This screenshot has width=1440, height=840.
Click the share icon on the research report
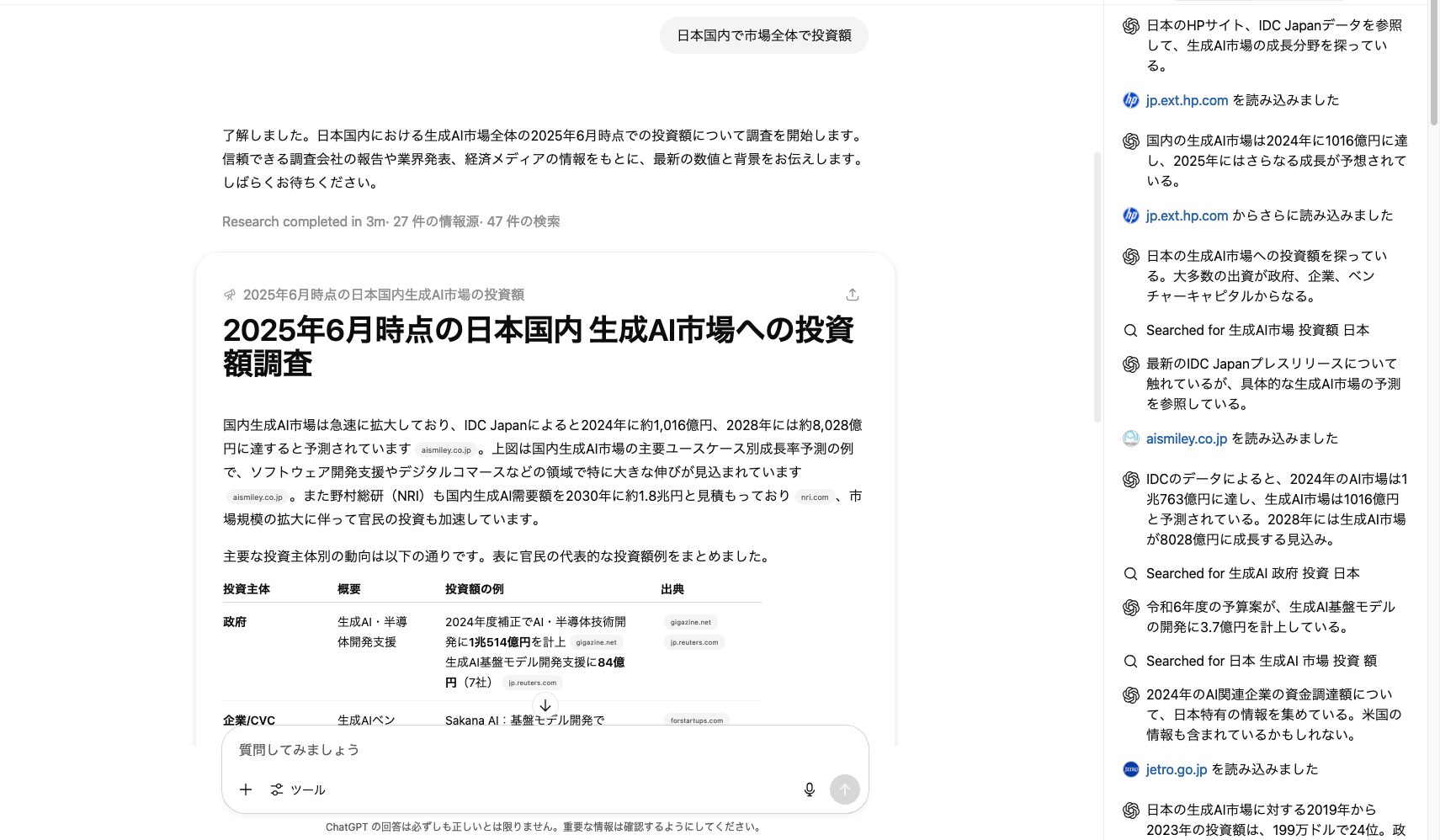click(x=853, y=295)
